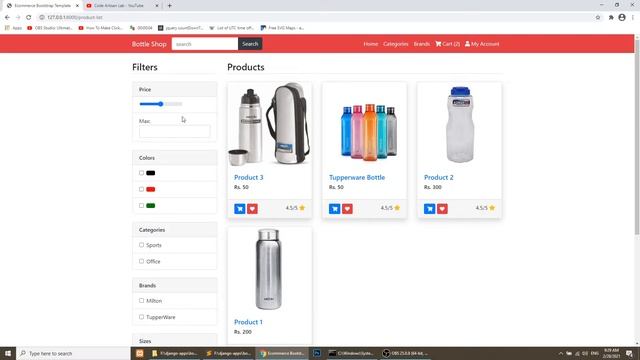The image size is (640, 360).
Task: Open Product 2 title link
Action: click(x=439, y=177)
